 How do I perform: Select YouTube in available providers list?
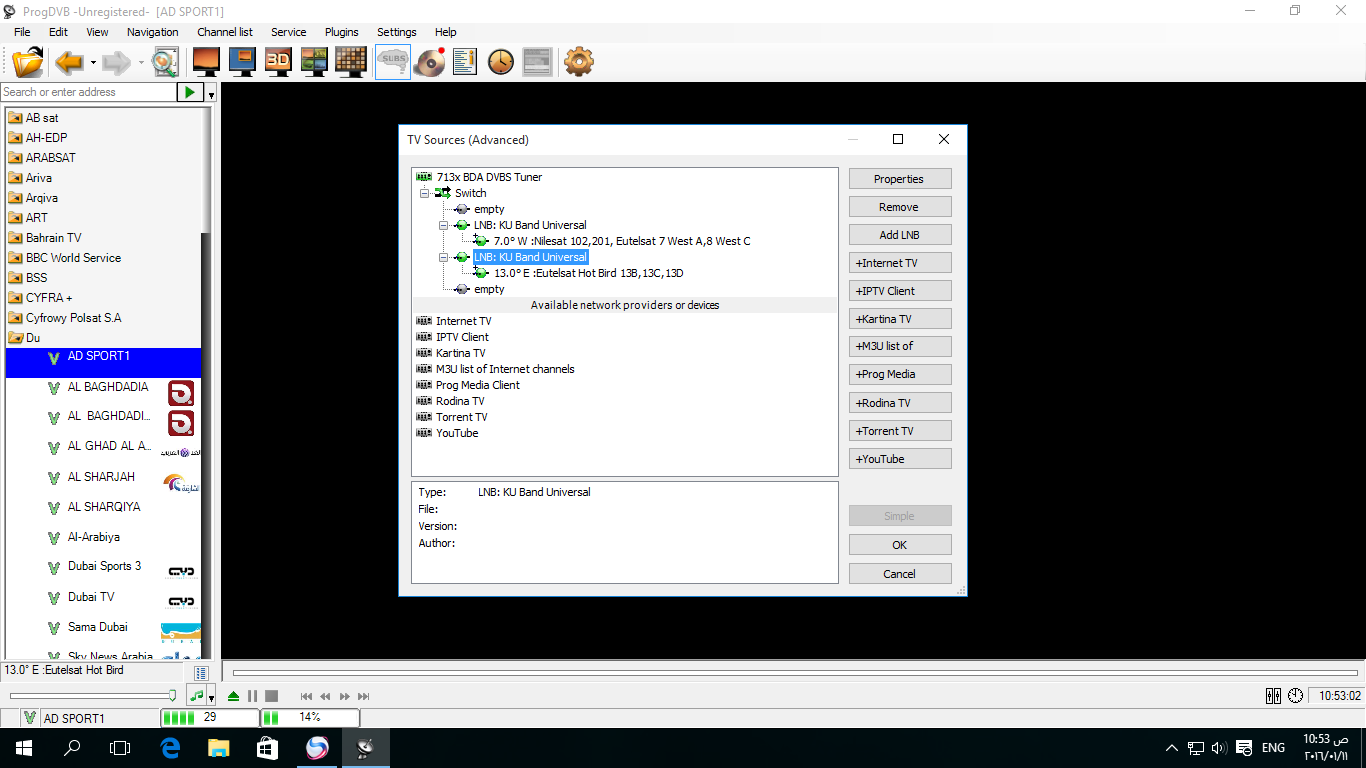[x=457, y=433]
